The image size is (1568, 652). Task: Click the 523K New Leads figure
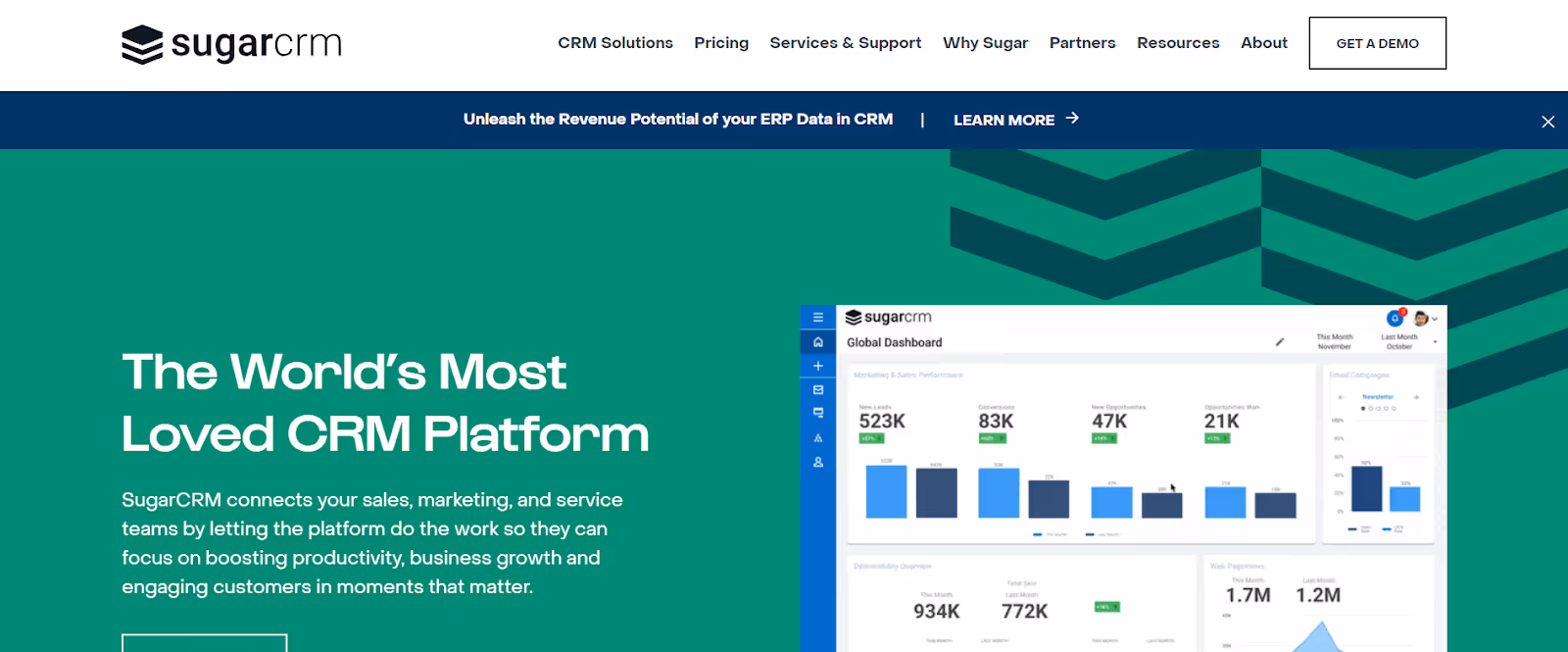(x=882, y=422)
